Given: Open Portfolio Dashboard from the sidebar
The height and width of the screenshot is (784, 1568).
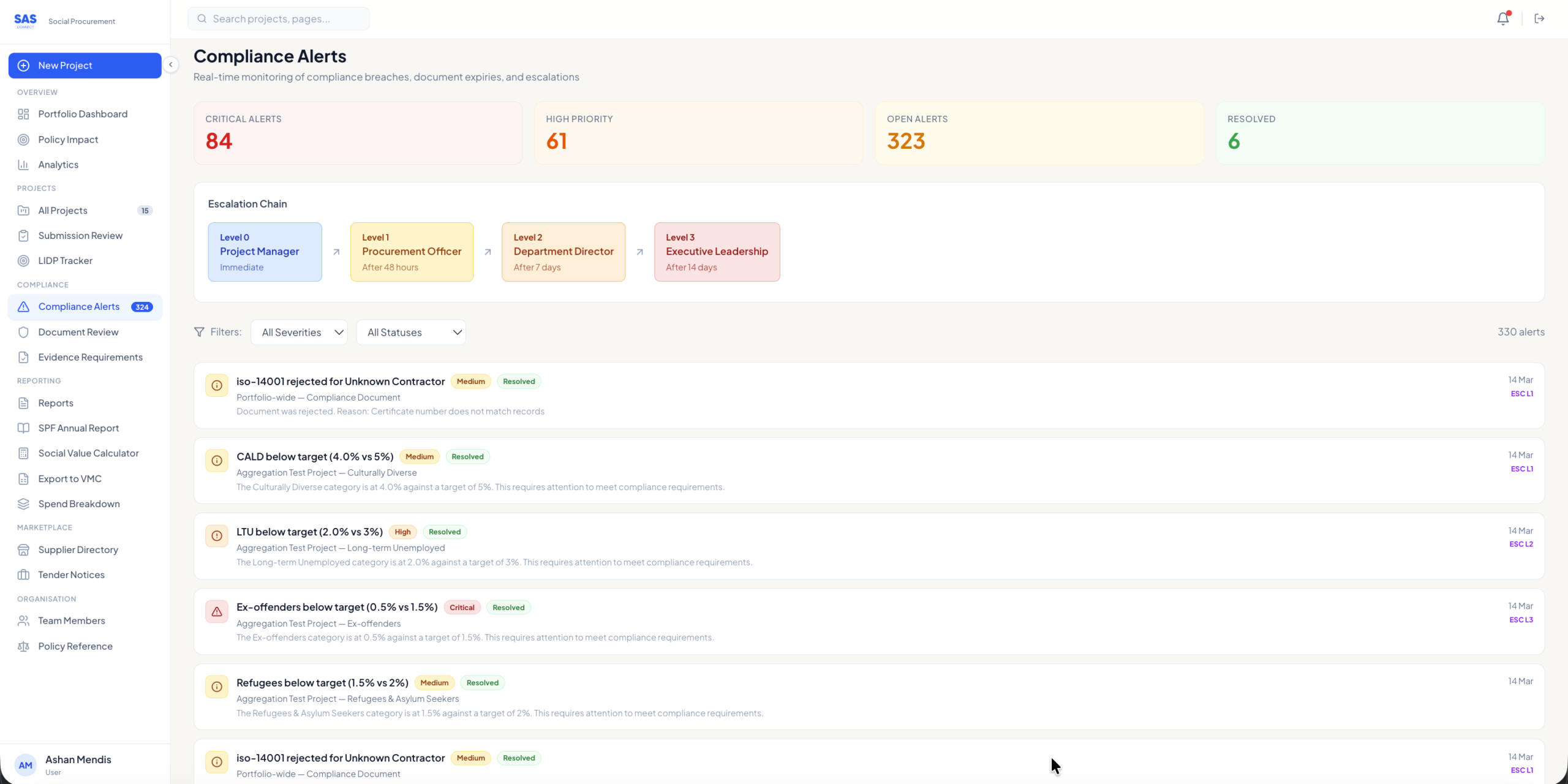Looking at the screenshot, I should [85, 114].
